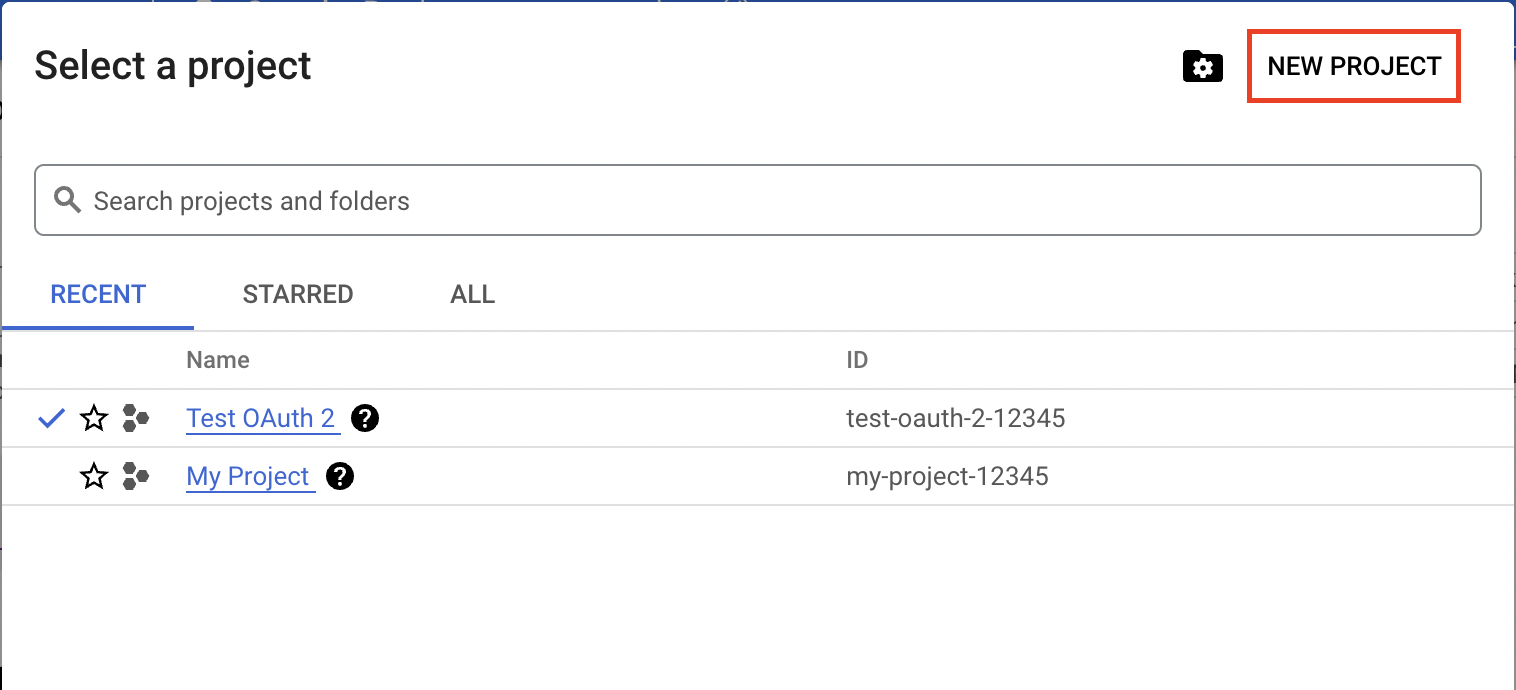Viewport: 1516px width, 690px height.
Task: Click the organization icon next to My Project
Action: [136, 476]
